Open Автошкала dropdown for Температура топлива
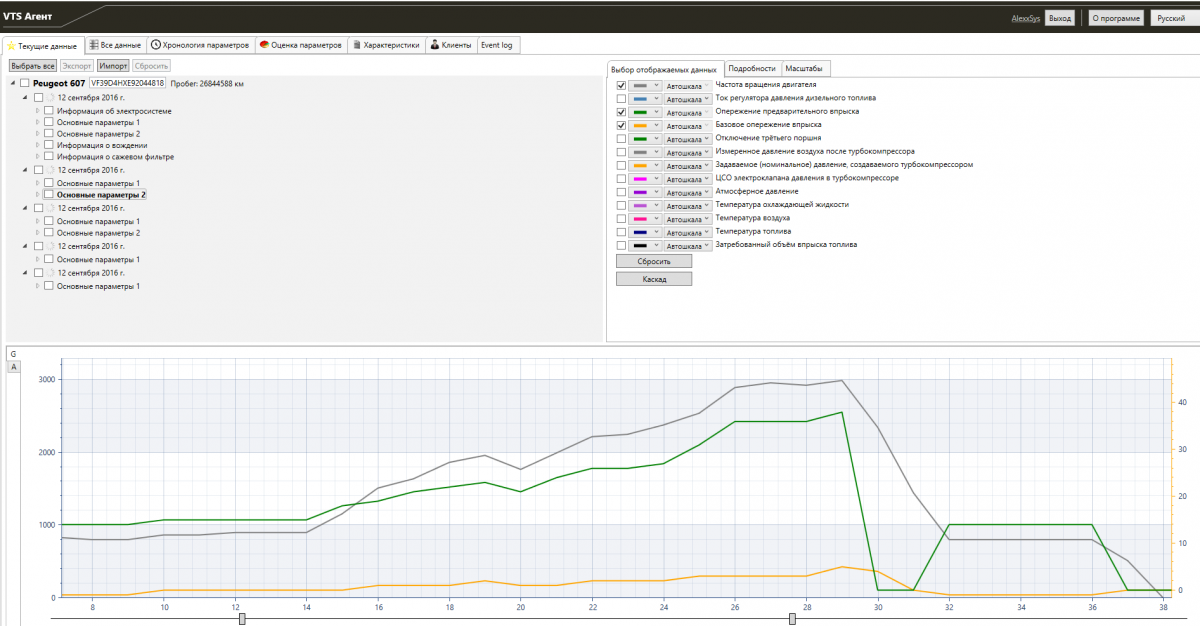 pyautogui.click(x=688, y=232)
